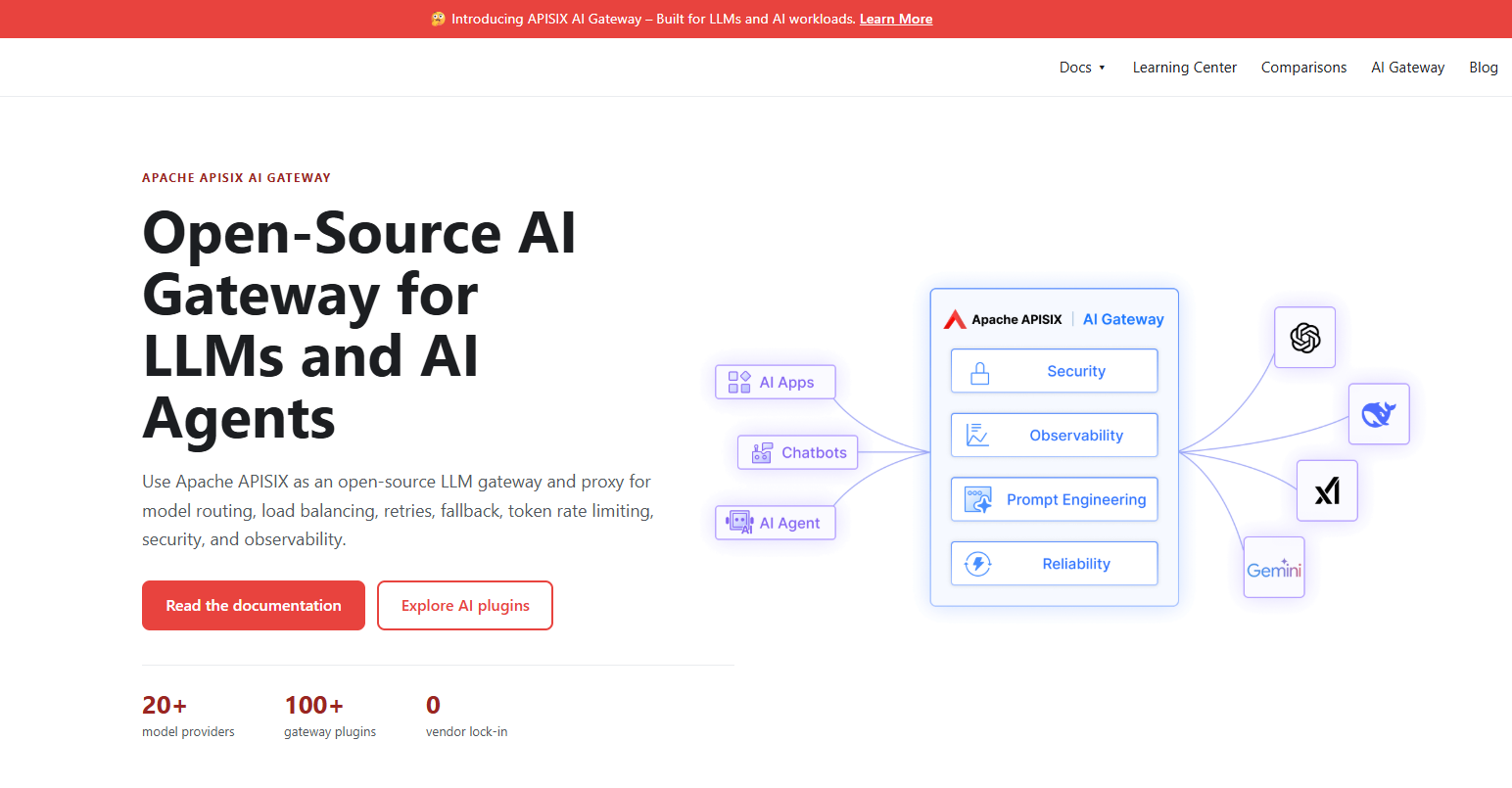Click the DeepSeek whale icon
The height and width of the screenshot is (788, 1512).
[x=1379, y=414]
